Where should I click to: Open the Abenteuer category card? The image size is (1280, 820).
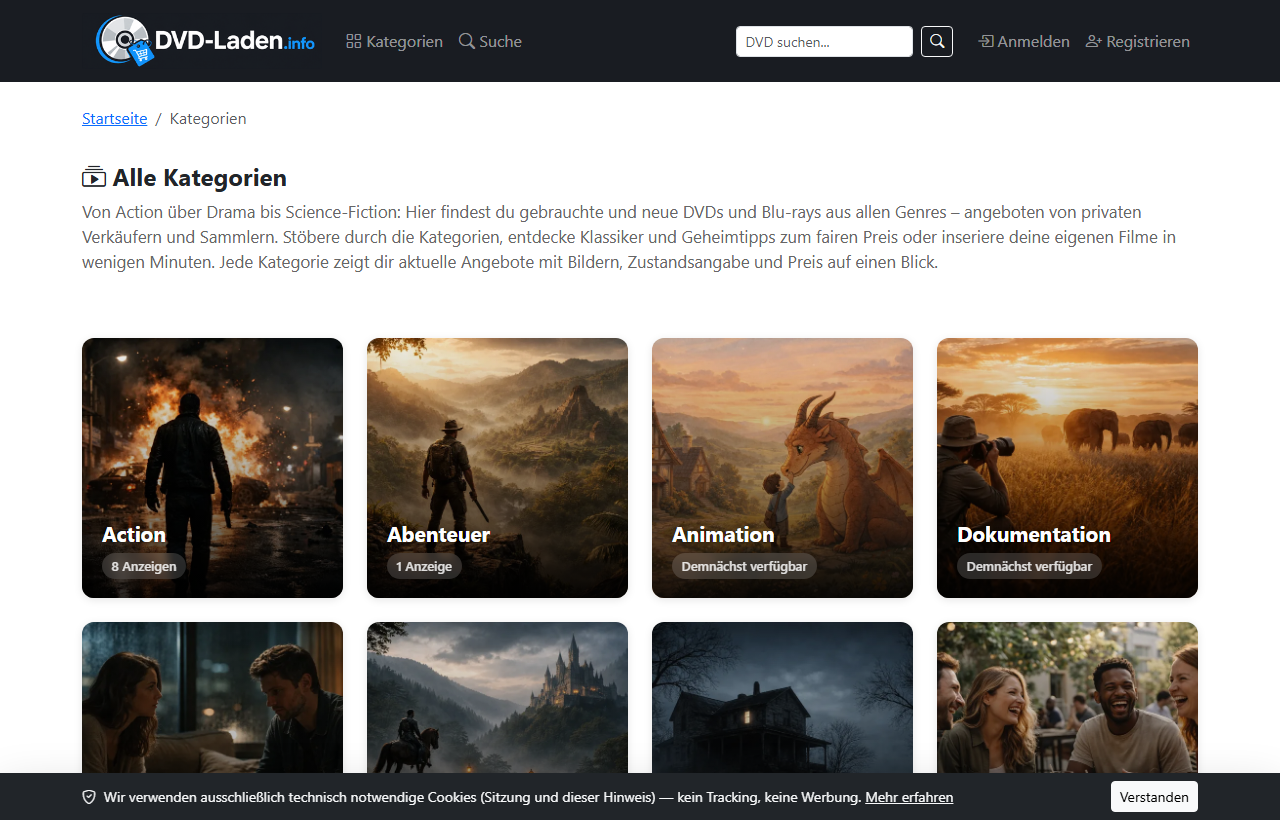(497, 468)
